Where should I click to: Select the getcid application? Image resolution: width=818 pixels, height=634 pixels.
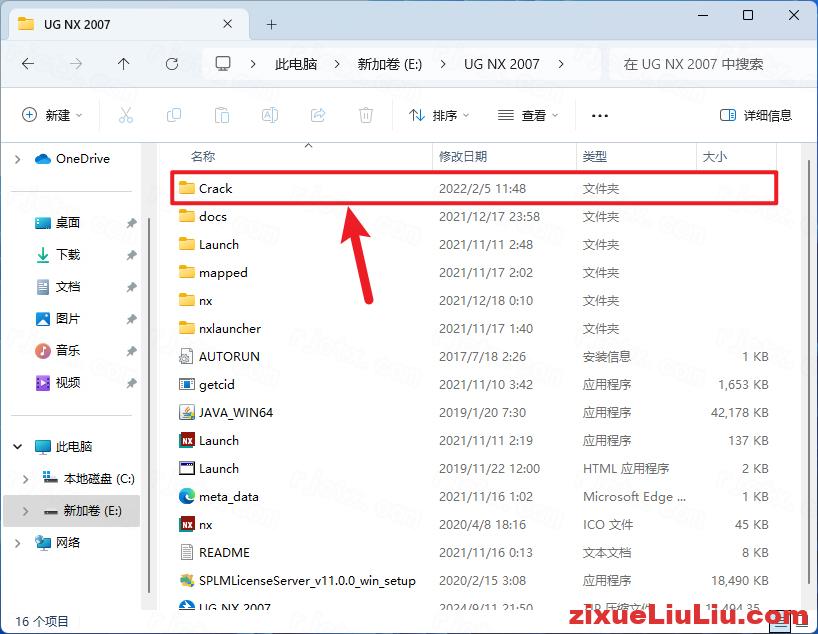tap(474, 385)
